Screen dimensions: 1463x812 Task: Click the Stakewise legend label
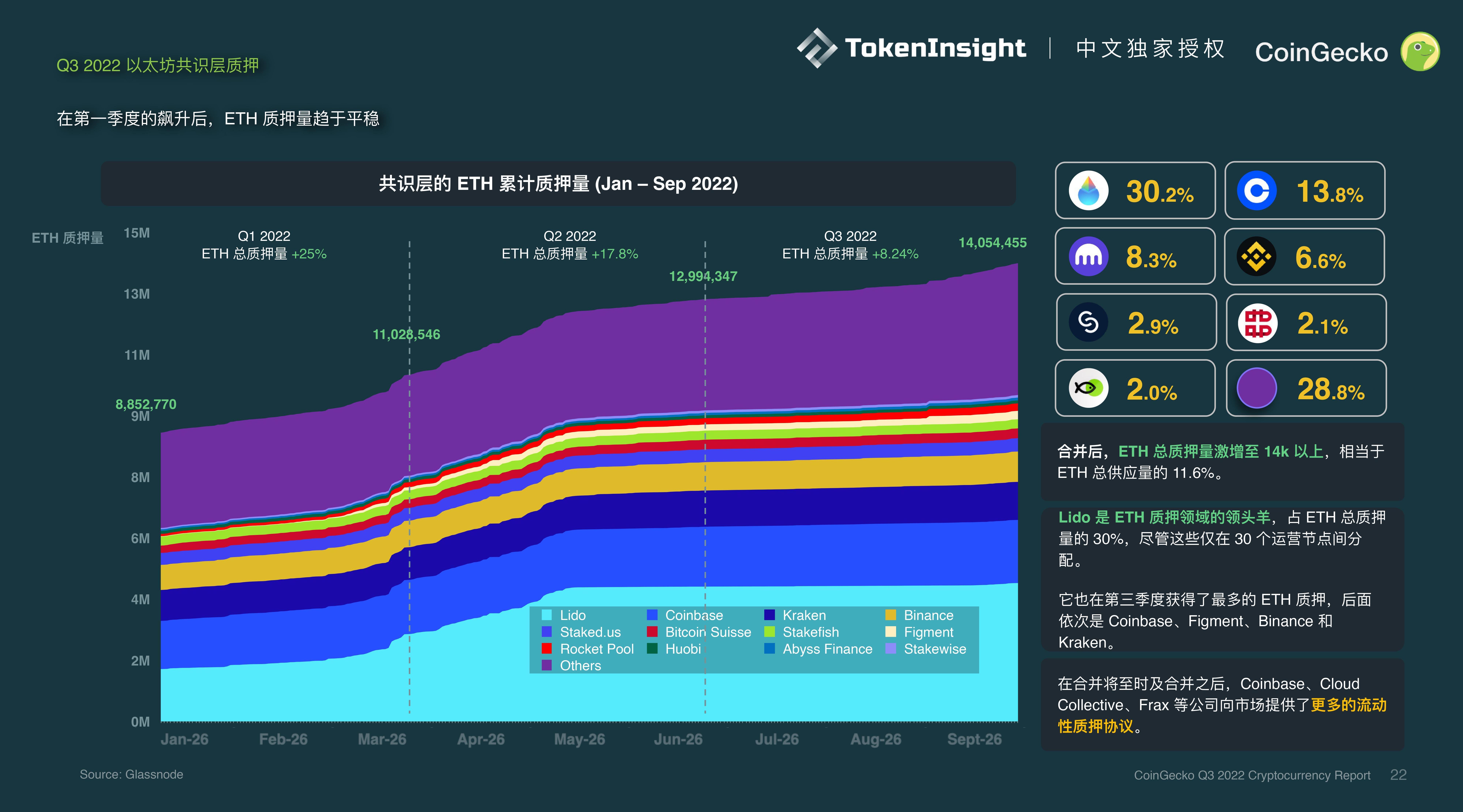[935, 649]
